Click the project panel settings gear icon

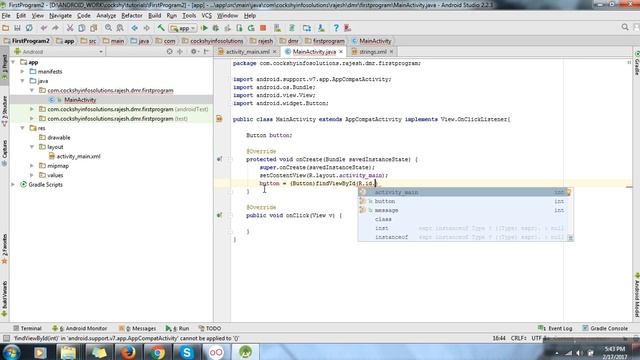194,52
